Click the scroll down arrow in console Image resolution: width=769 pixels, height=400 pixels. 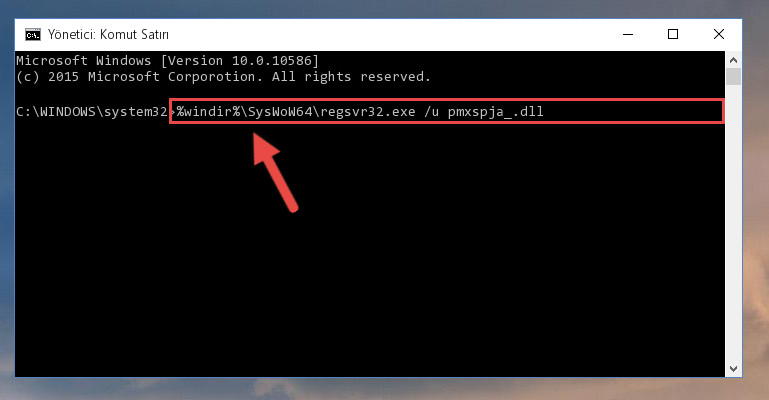pos(733,369)
